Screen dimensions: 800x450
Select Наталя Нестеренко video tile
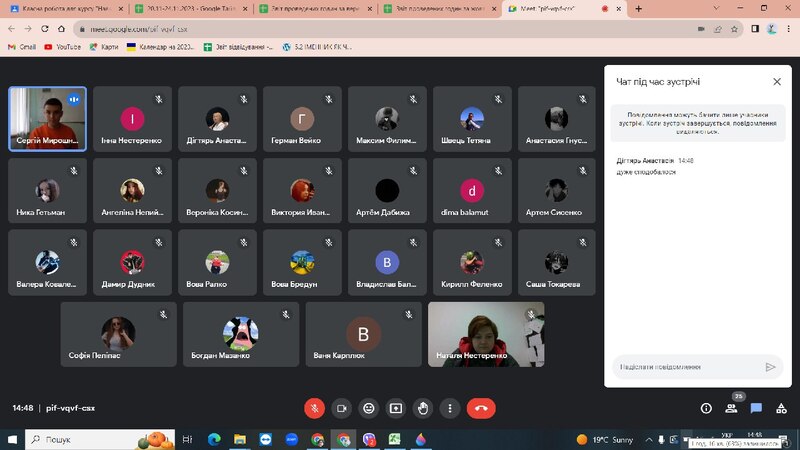click(x=486, y=334)
